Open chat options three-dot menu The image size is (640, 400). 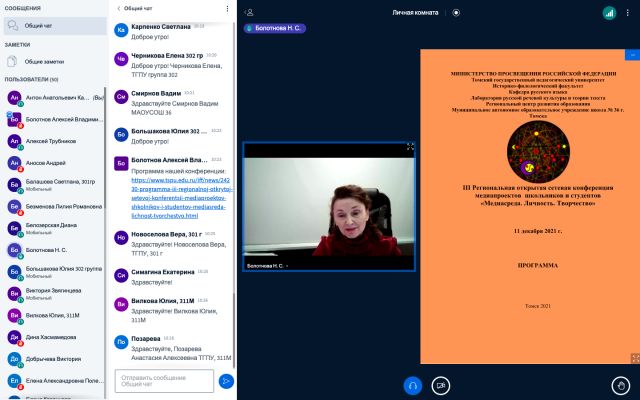pos(227,8)
